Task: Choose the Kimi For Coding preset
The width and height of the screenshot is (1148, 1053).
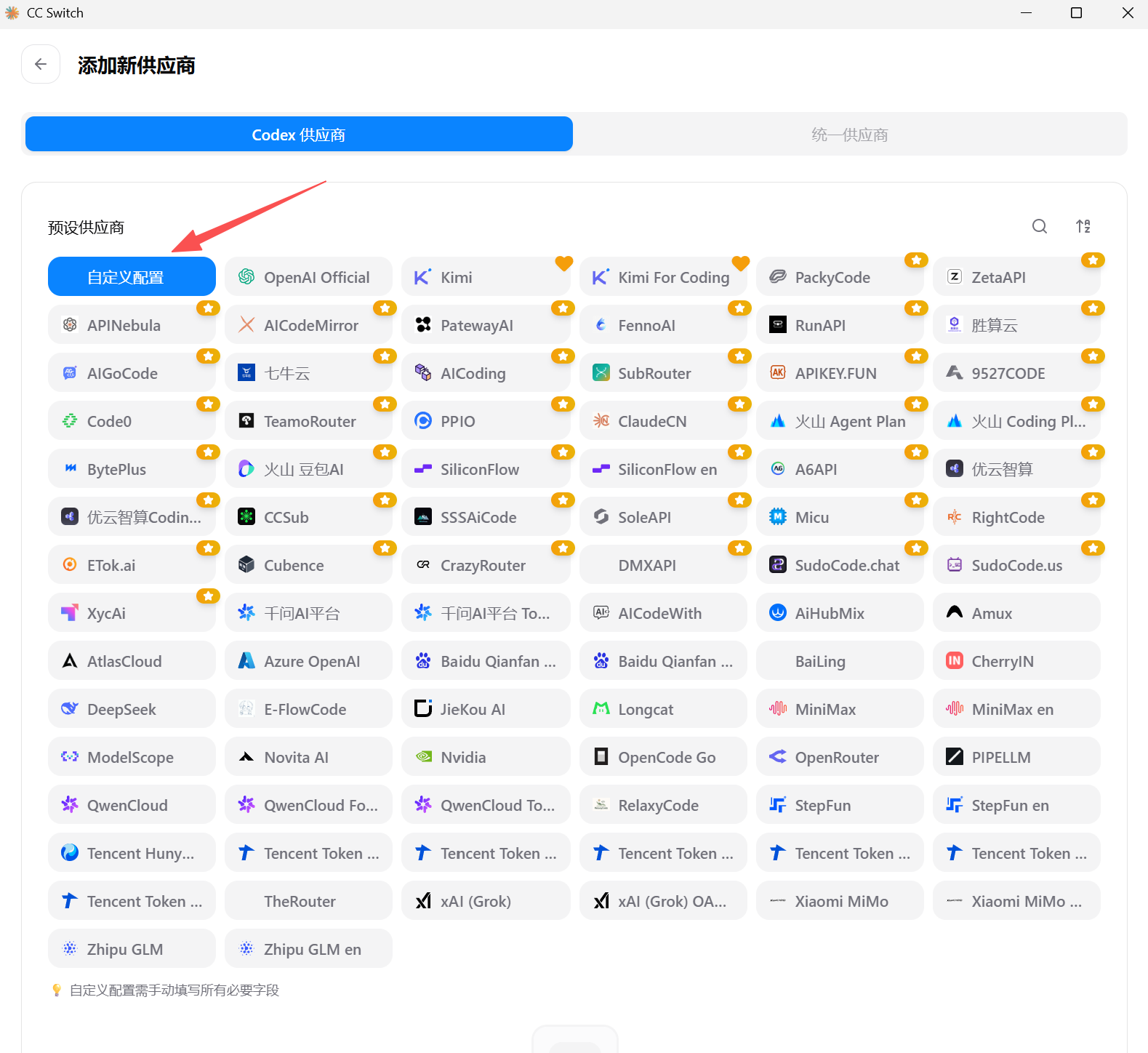Action: click(663, 277)
